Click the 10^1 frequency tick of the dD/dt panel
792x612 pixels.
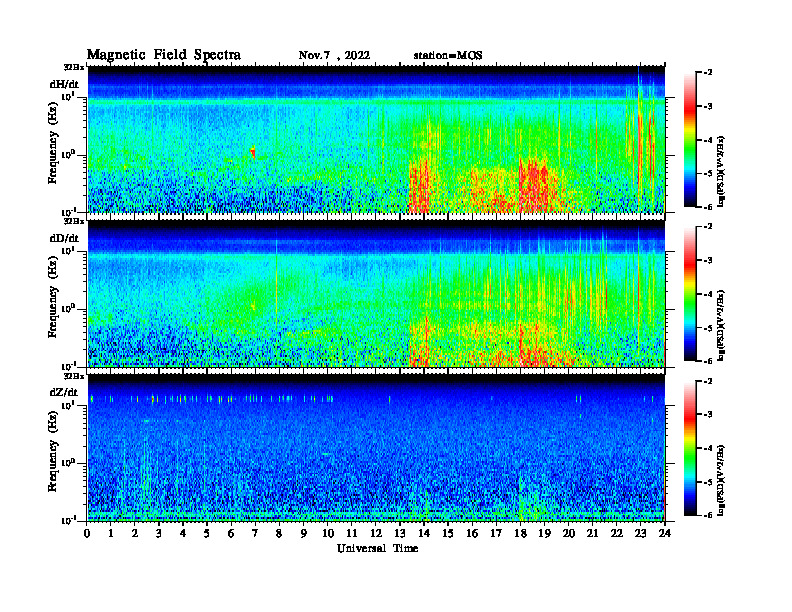point(68,251)
